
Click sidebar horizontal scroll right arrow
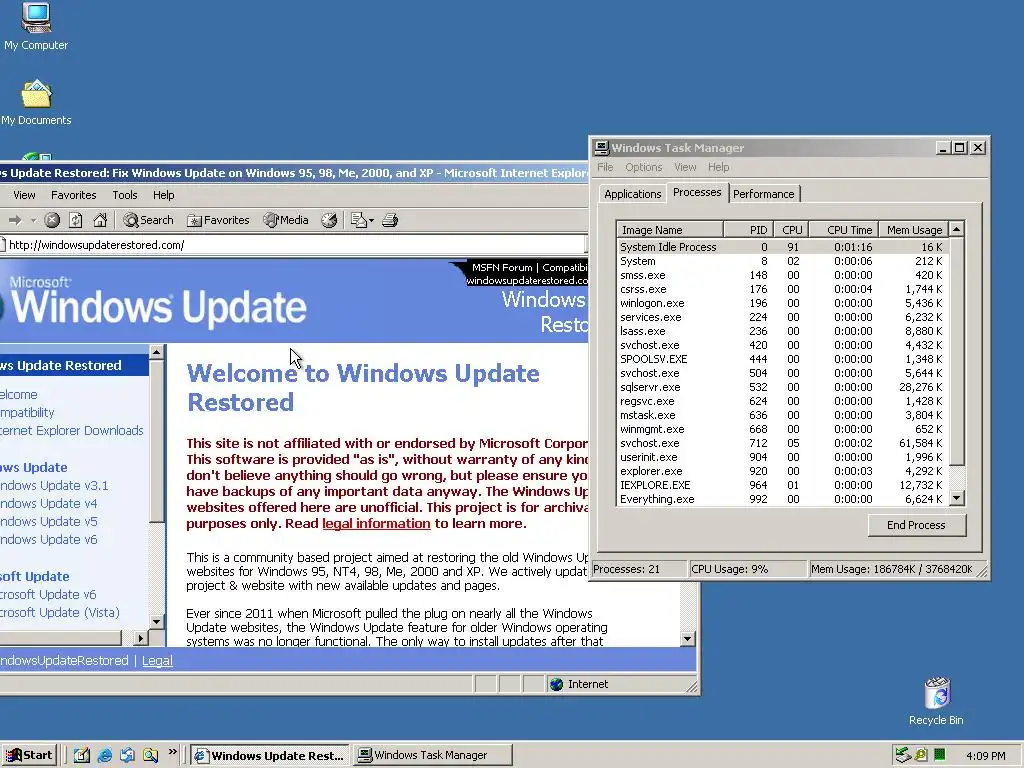pyautogui.click(x=141, y=638)
